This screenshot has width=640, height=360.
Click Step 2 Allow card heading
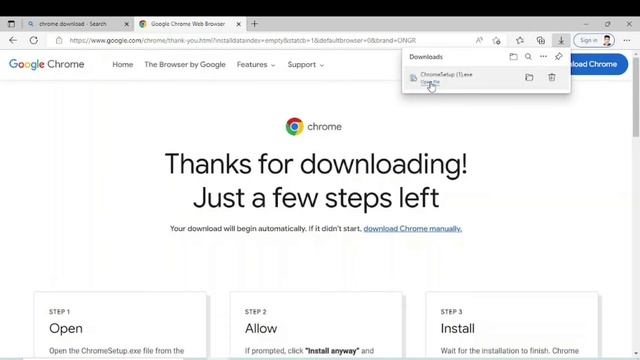pos(261,328)
